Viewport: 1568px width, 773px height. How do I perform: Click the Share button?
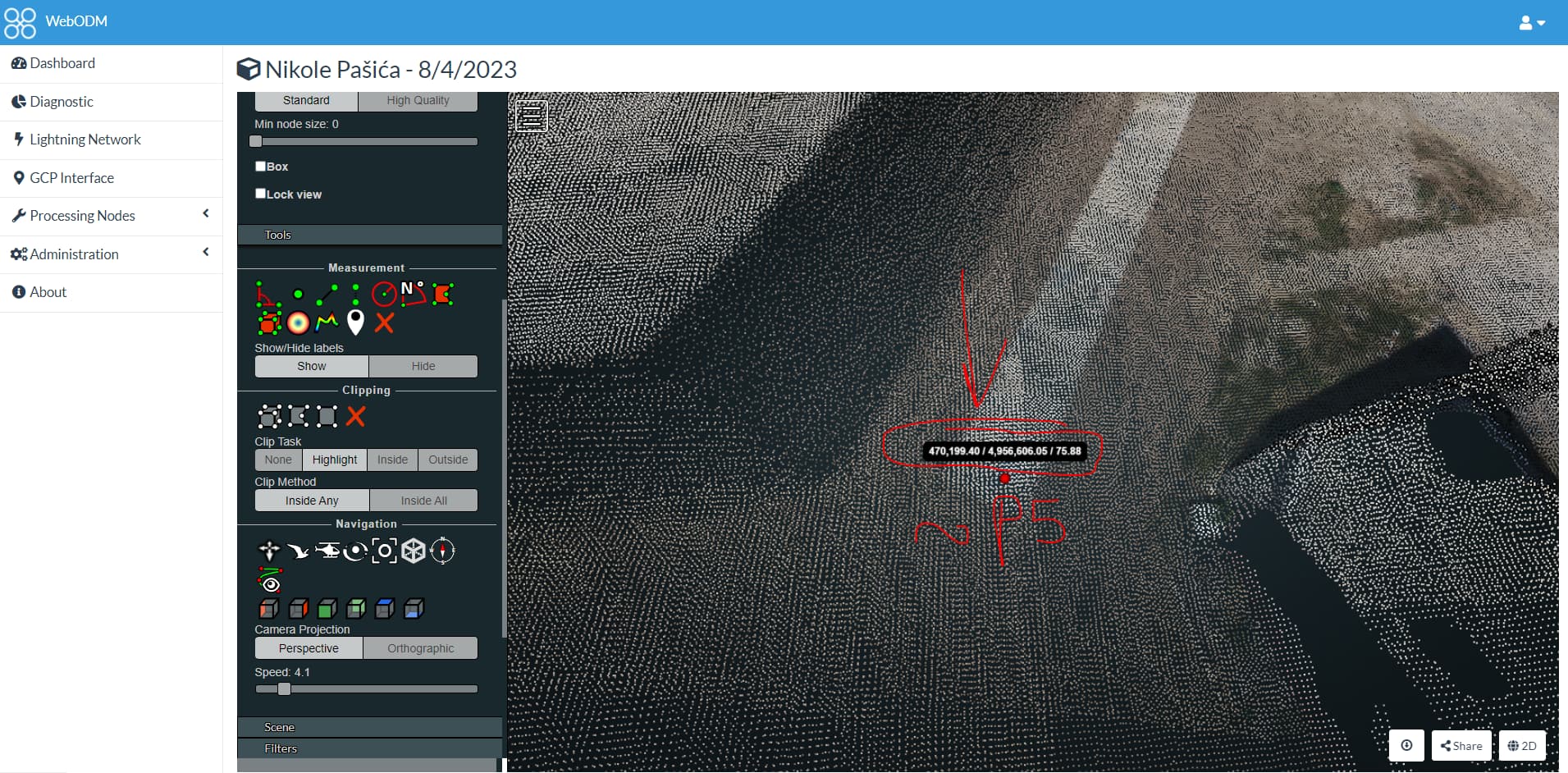[x=1461, y=745]
